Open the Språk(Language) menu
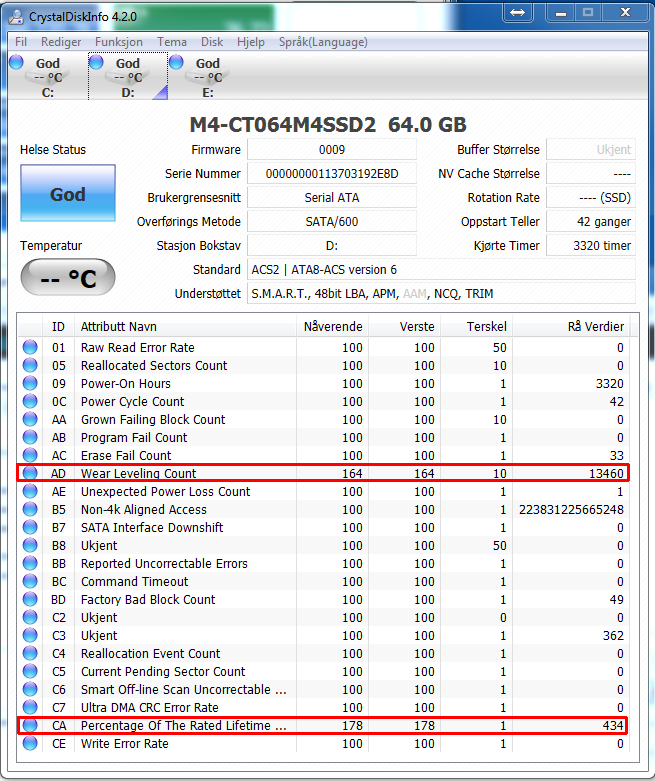Viewport: 655px width, 781px height. point(323,42)
